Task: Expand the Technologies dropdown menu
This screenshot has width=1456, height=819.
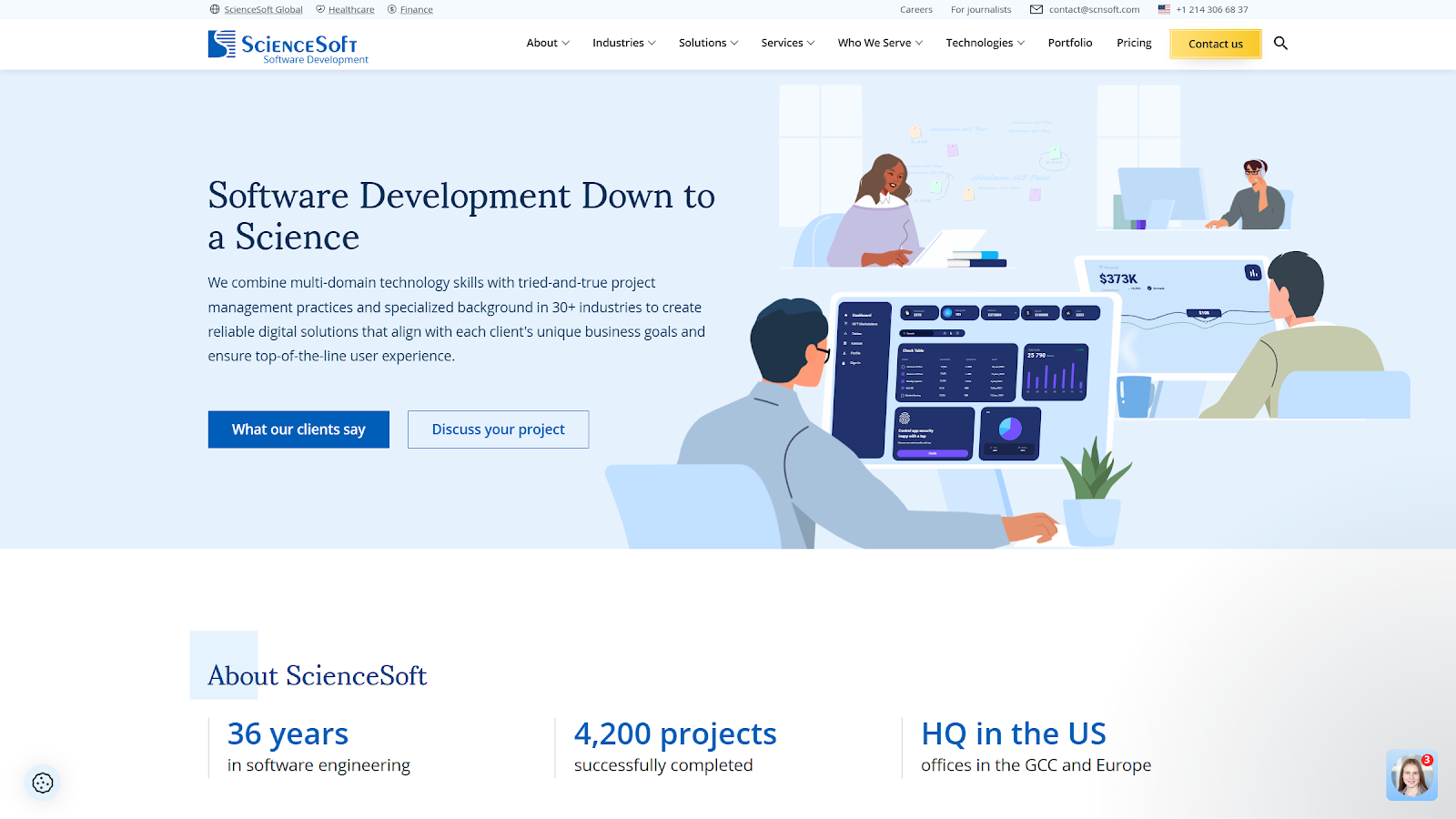Action: pos(986,43)
